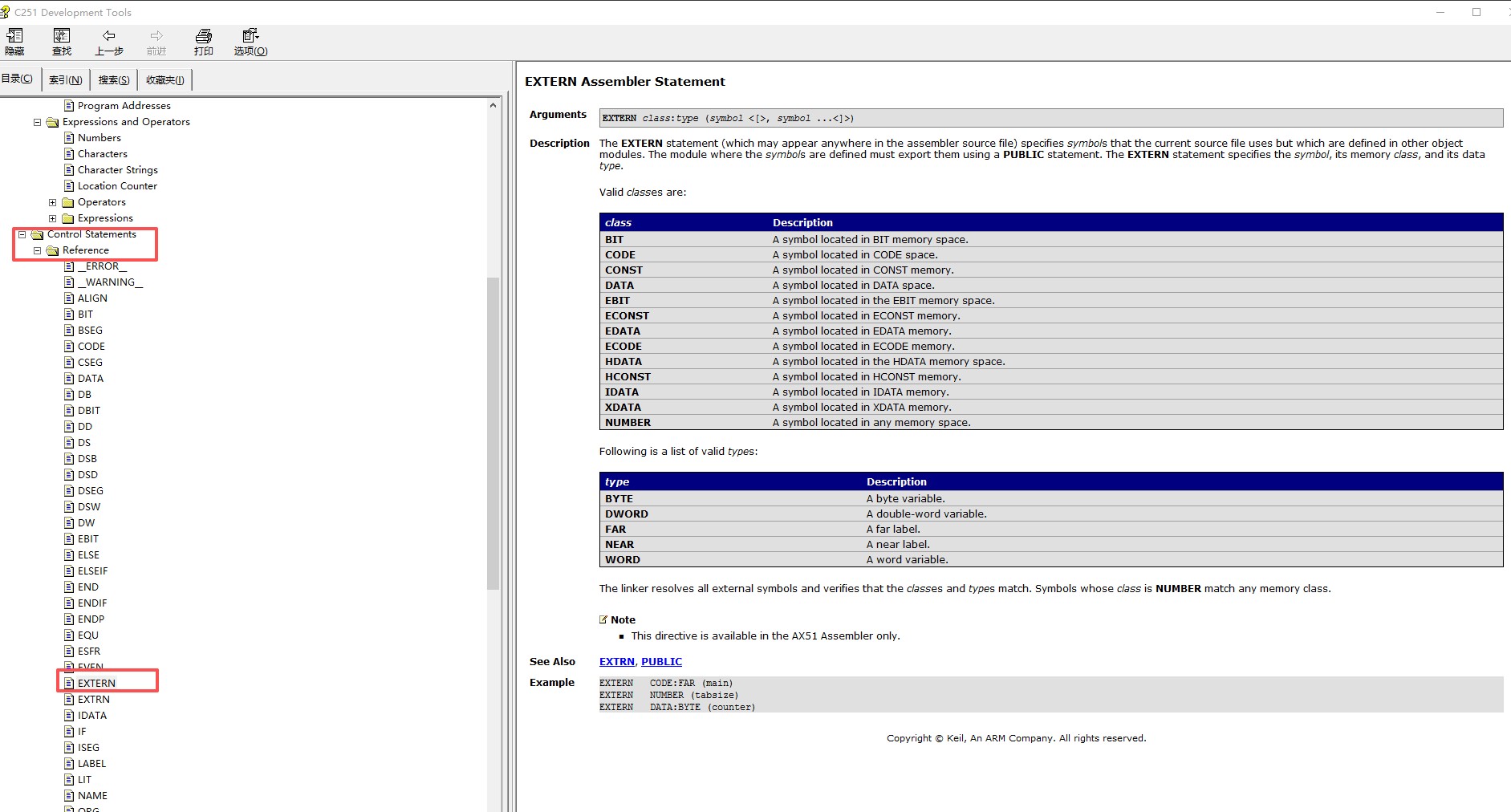Click the page icon next to ELSEIF
This screenshot has height=812, width=1511.
[x=69, y=571]
